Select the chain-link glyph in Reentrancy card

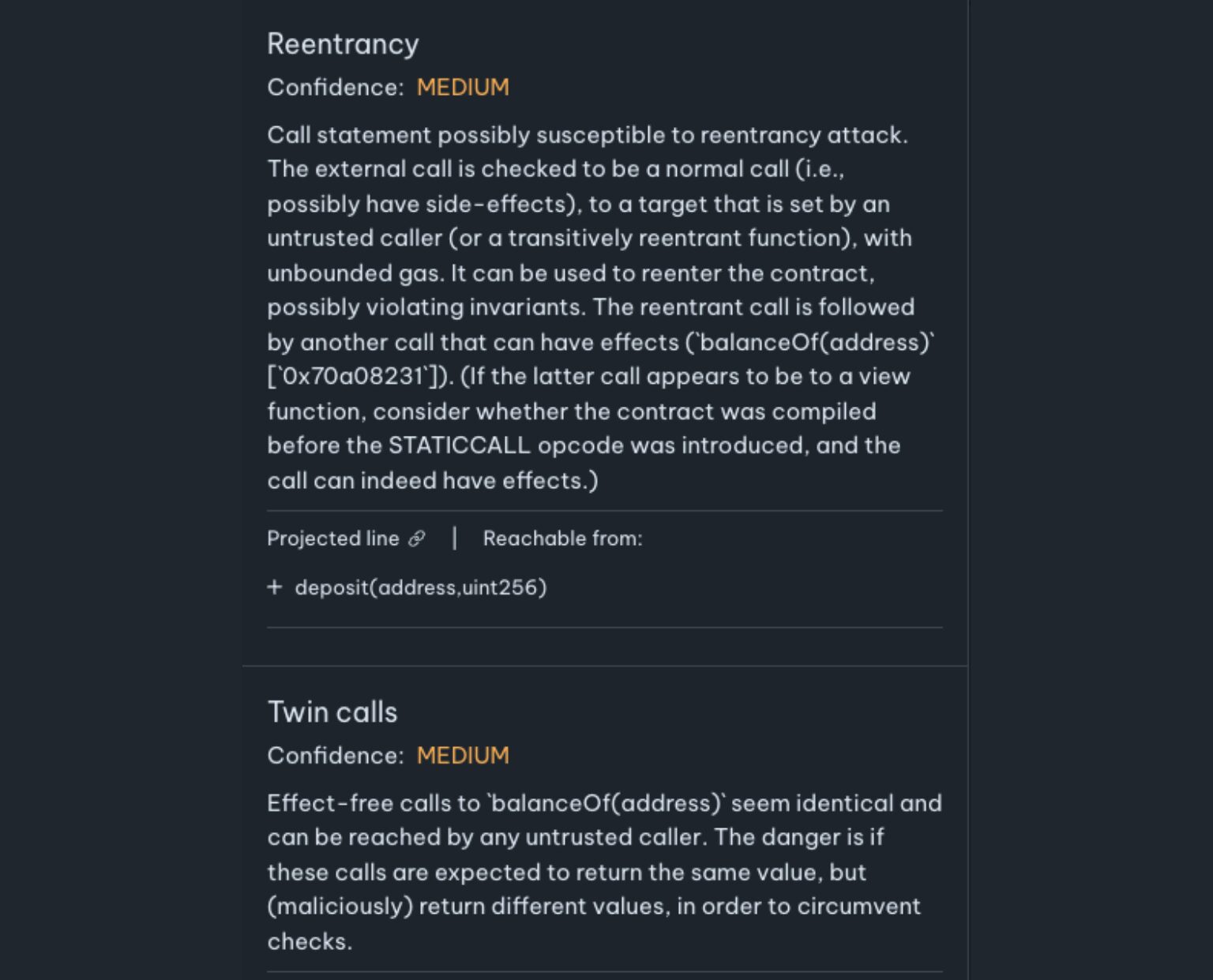[x=416, y=539]
